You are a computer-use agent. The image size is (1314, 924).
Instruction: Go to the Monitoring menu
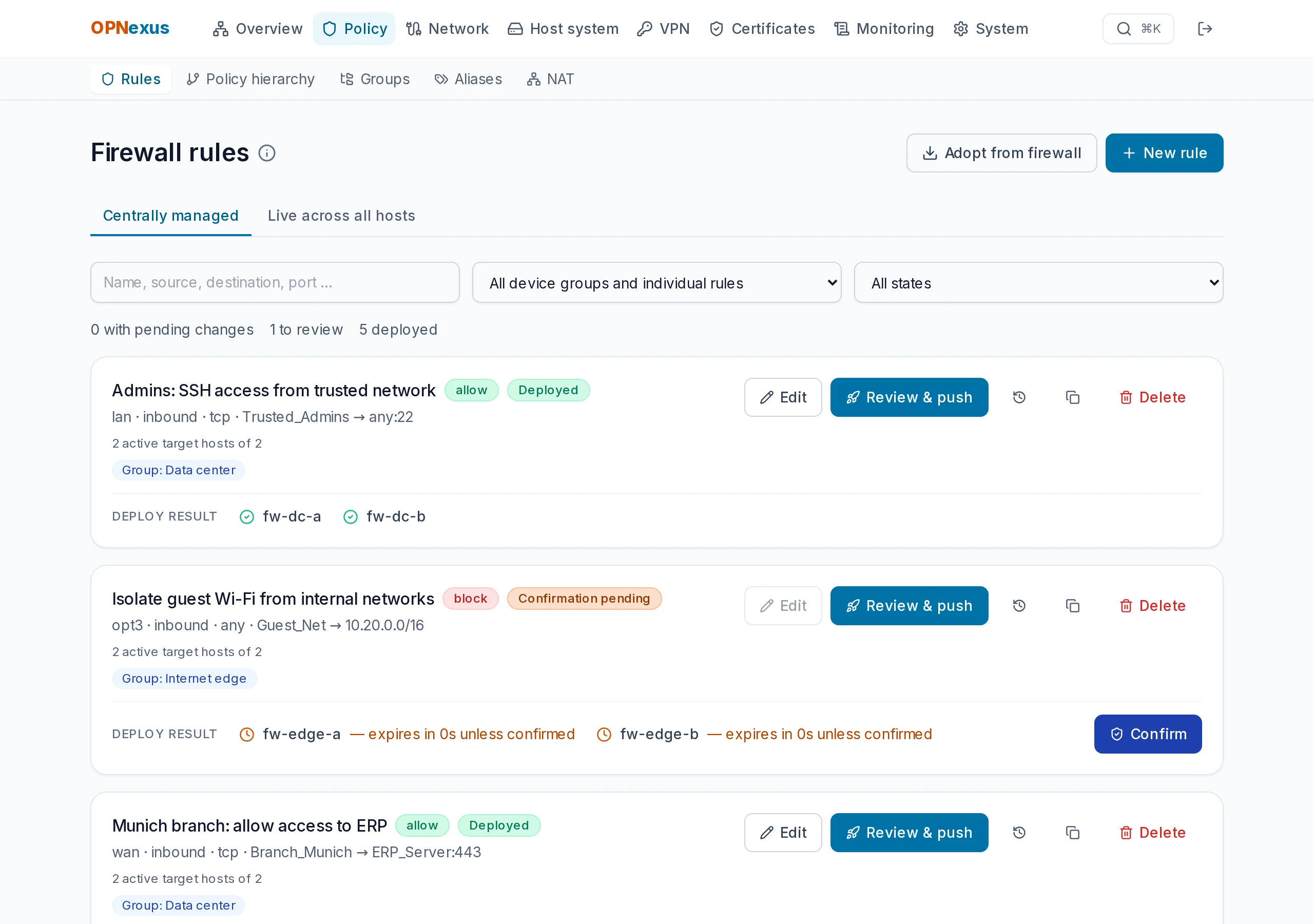pyautogui.click(x=884, y=29)
